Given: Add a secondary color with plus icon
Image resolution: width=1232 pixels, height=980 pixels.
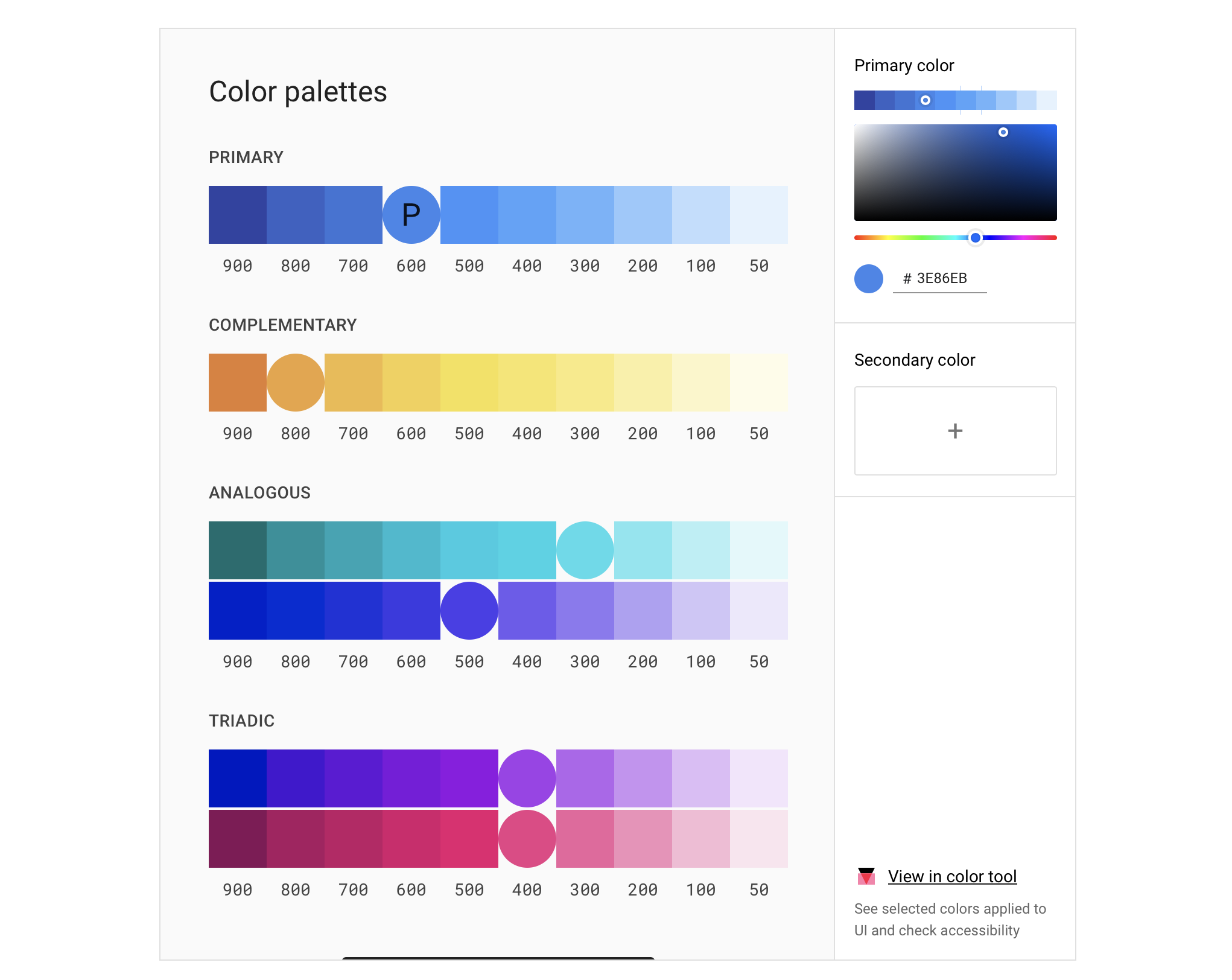Looking at the screenshot, I should [x=954, y=431].
